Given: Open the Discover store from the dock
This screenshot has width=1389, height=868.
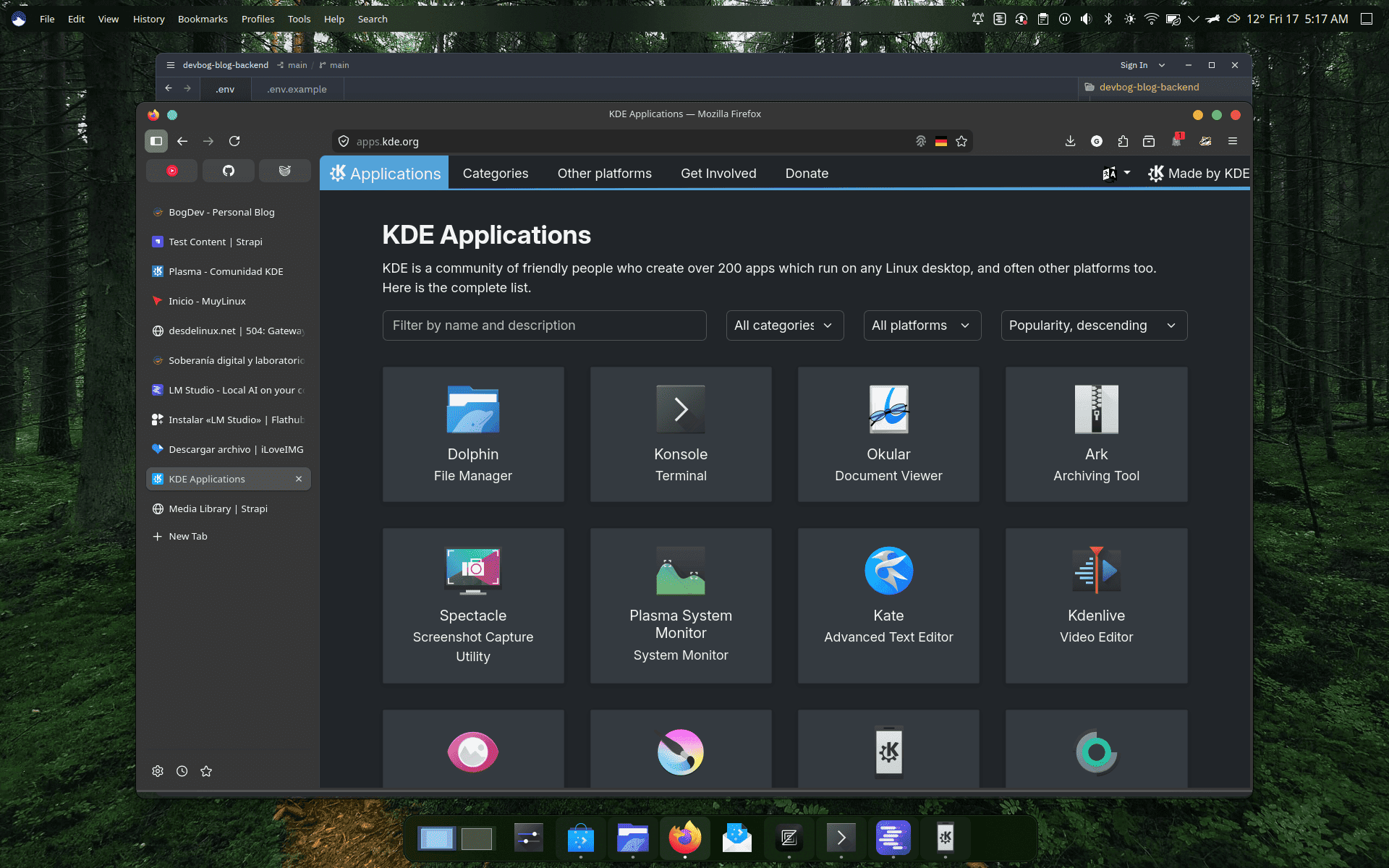Looking at the screenshot, I should coord(581,838).
